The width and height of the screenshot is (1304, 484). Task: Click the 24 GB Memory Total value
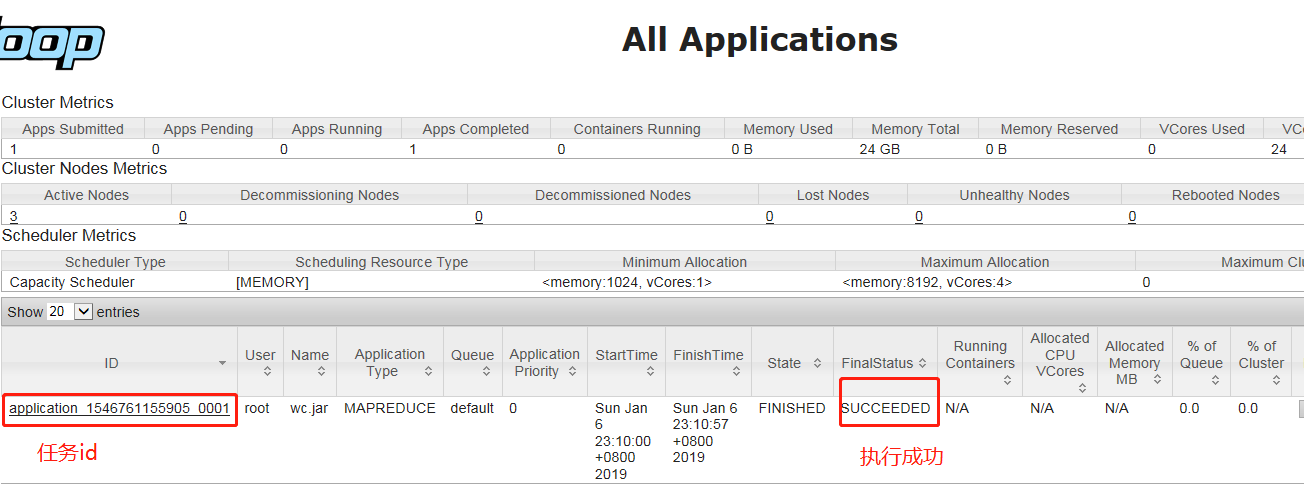[879, 149]
